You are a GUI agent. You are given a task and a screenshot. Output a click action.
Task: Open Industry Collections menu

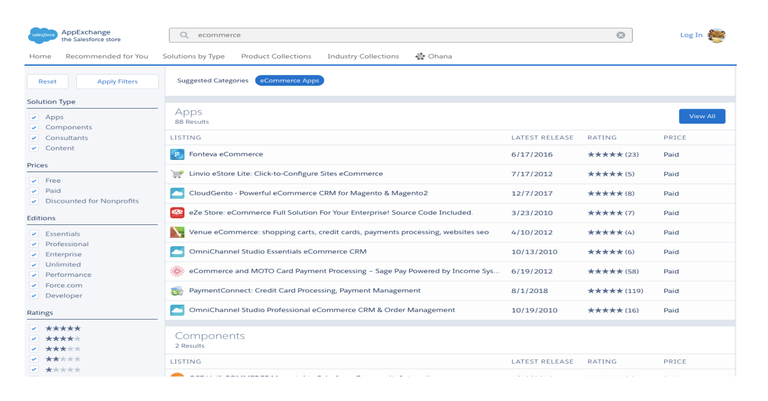(363, 56)
